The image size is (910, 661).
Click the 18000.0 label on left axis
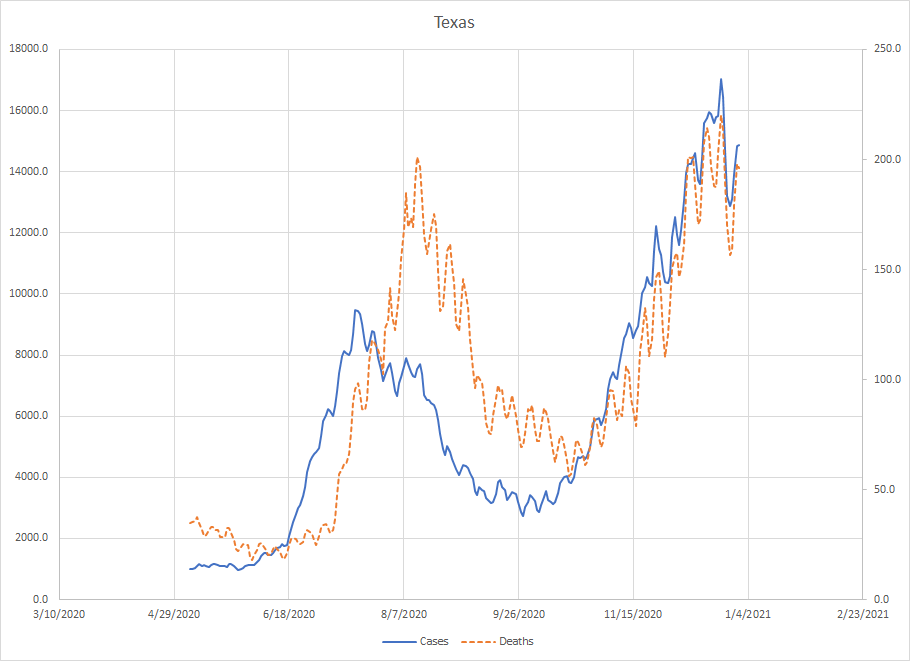(x=29, y=50)
